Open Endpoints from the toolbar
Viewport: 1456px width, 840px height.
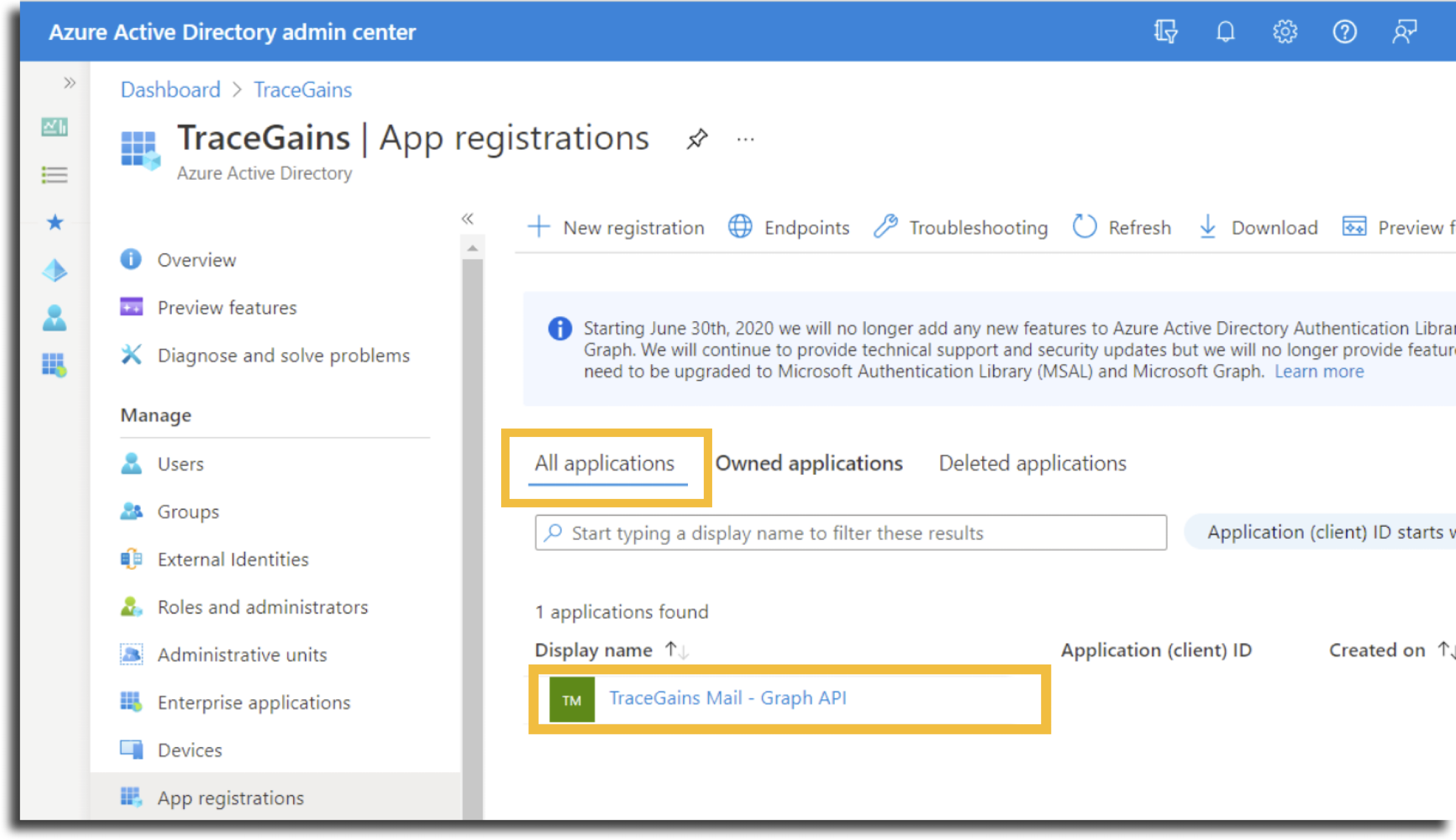pyautogui.click(x=789, y=228)
